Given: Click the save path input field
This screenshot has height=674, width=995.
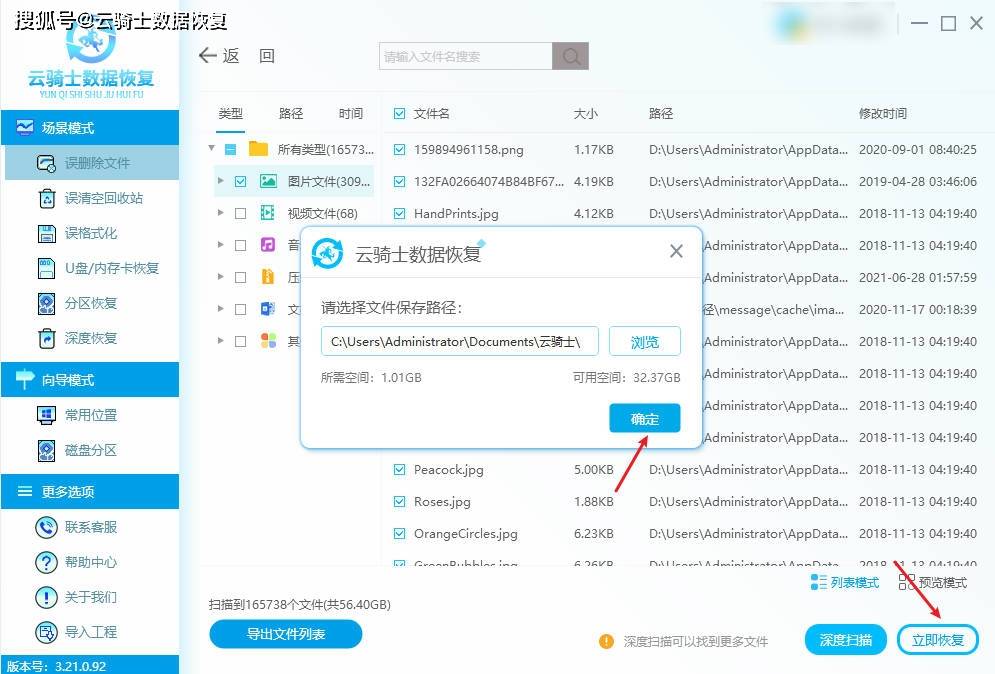Looking at the screenshot, I should click(460, 342).
